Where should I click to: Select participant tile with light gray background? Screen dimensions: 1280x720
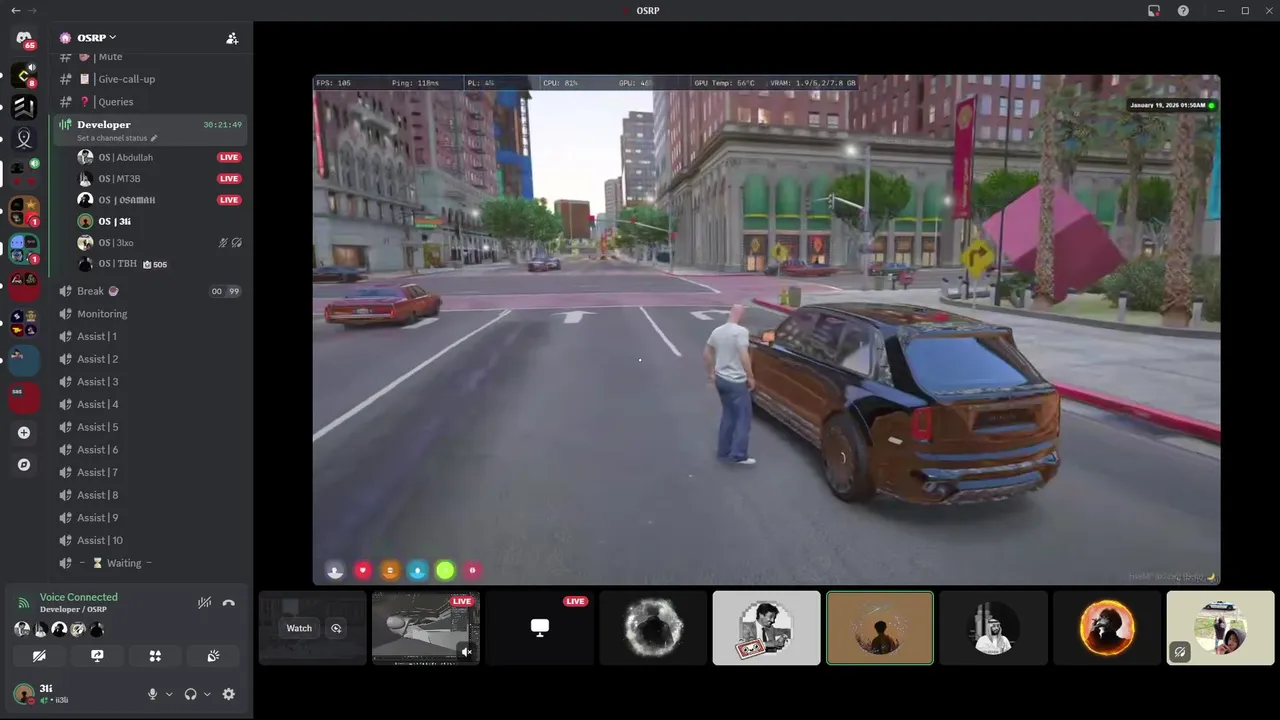[x=767, y=628]
